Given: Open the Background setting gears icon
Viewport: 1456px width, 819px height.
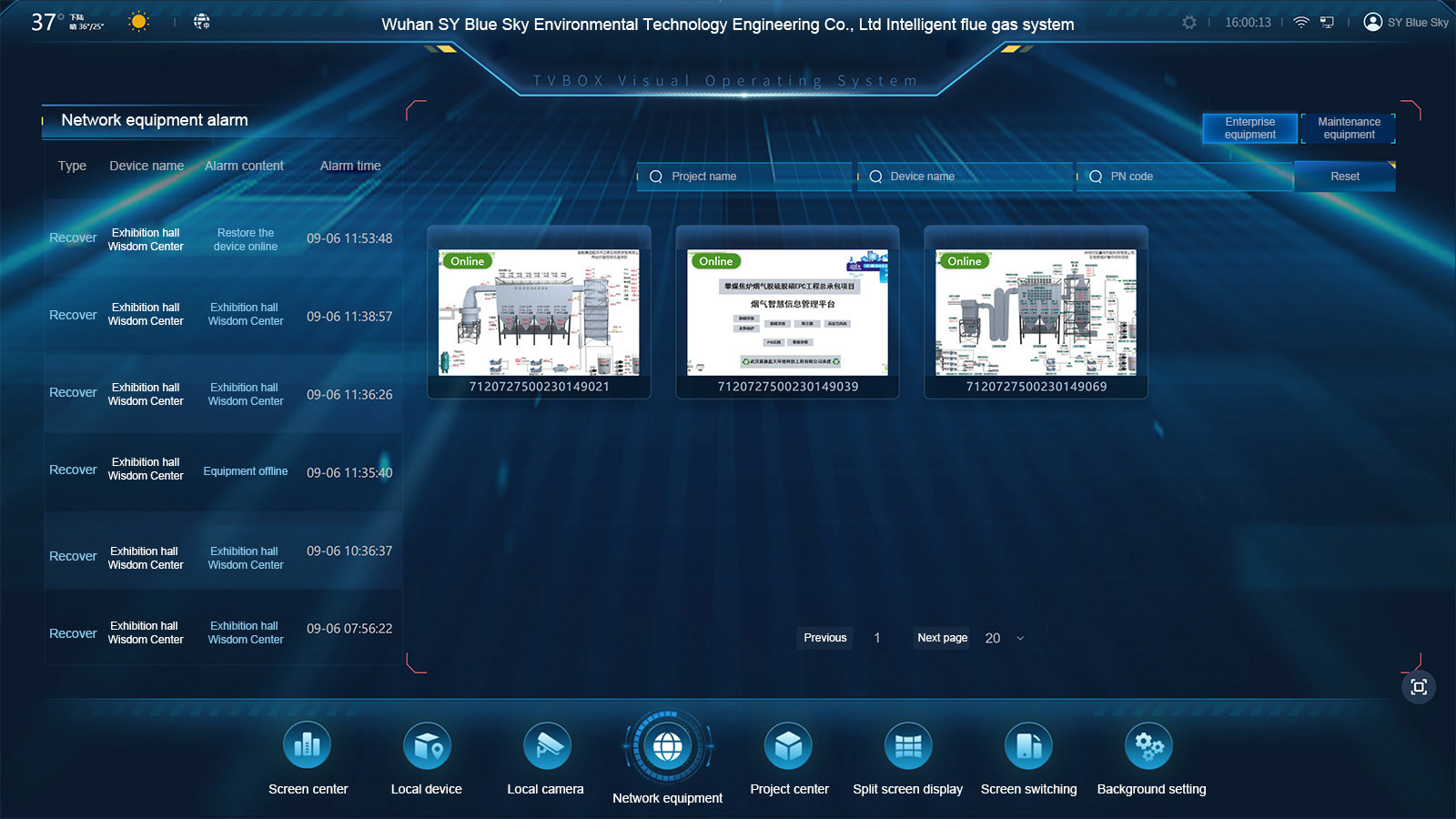Looking at the screenshot, I should click(1148, 746).
